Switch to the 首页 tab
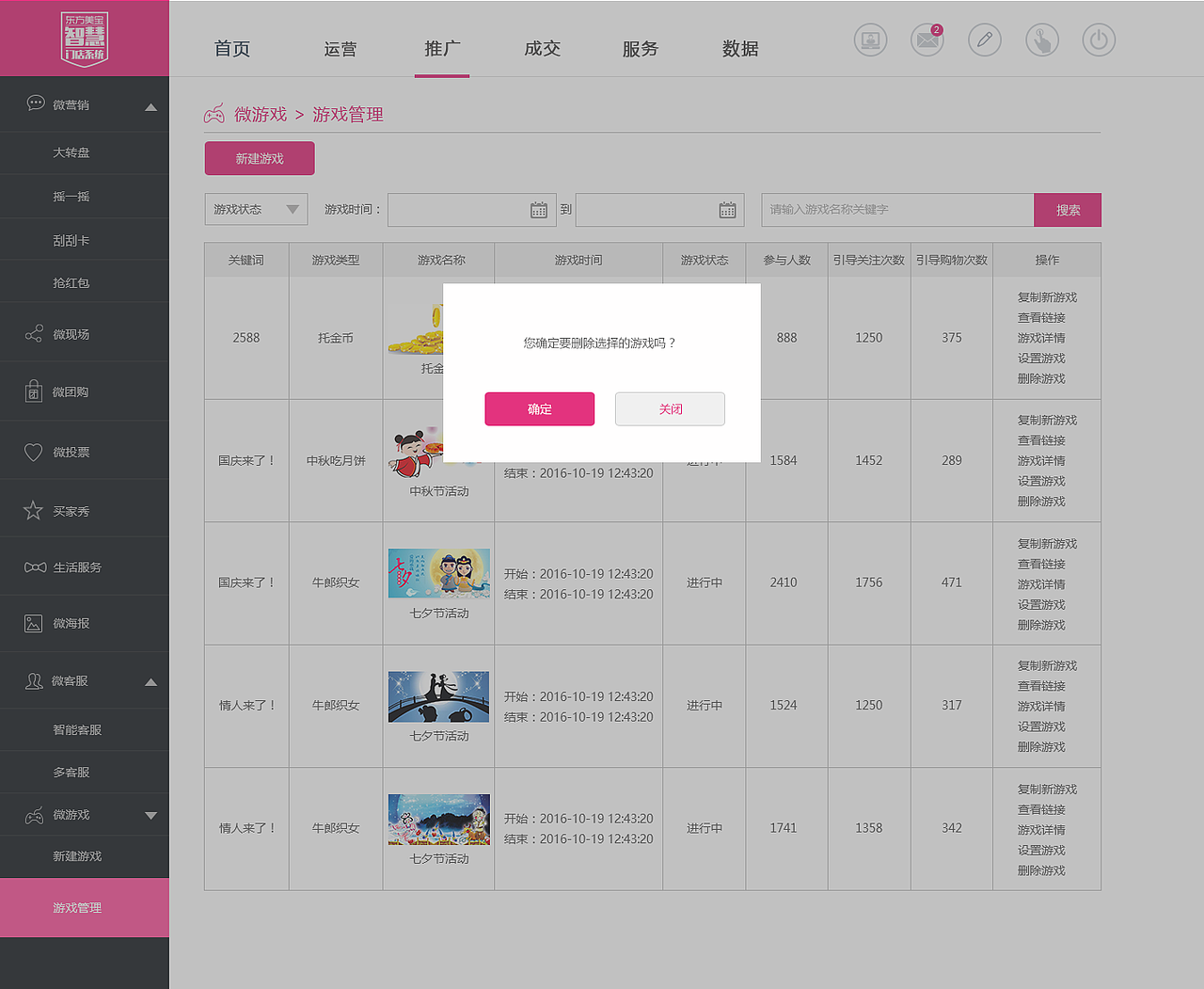The width and height of the screenshot is (1204, 989). click(232, 49)
